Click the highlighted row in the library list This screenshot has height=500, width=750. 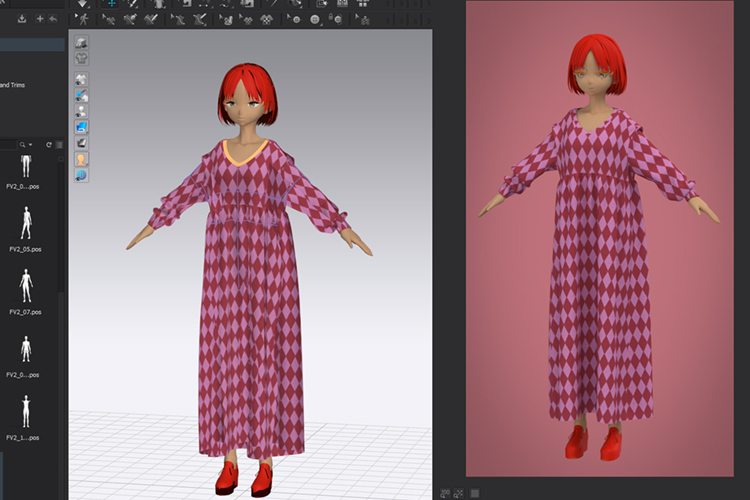pyautogui.click(x=30, y=44)
